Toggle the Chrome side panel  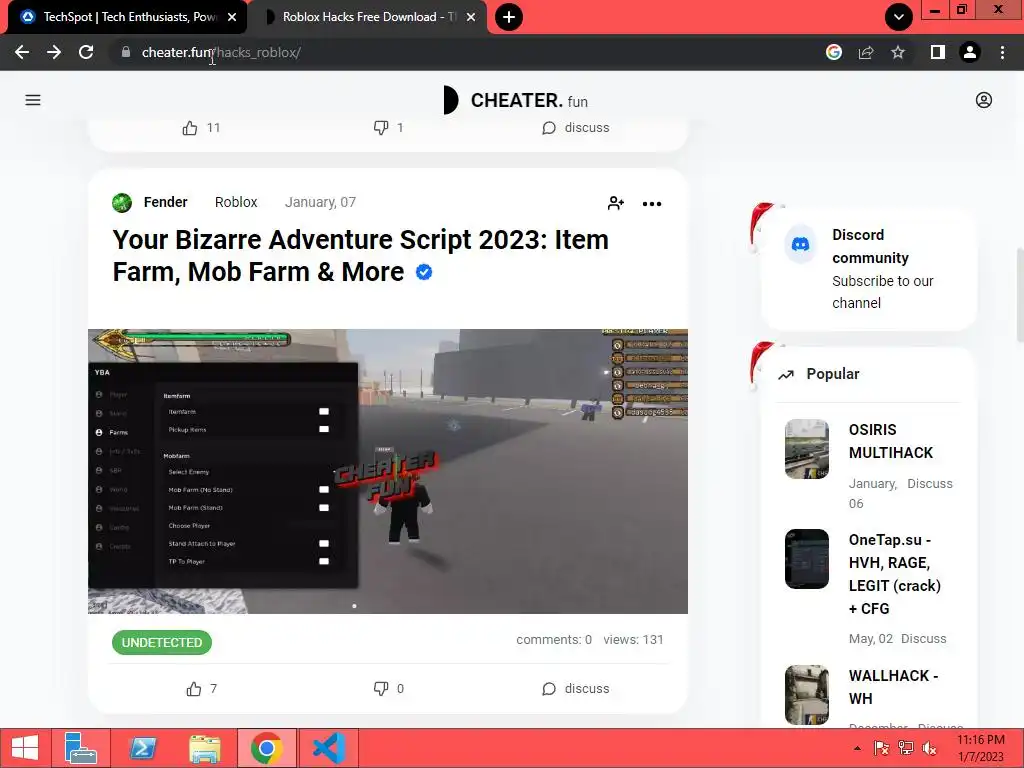tap(937, 52)
